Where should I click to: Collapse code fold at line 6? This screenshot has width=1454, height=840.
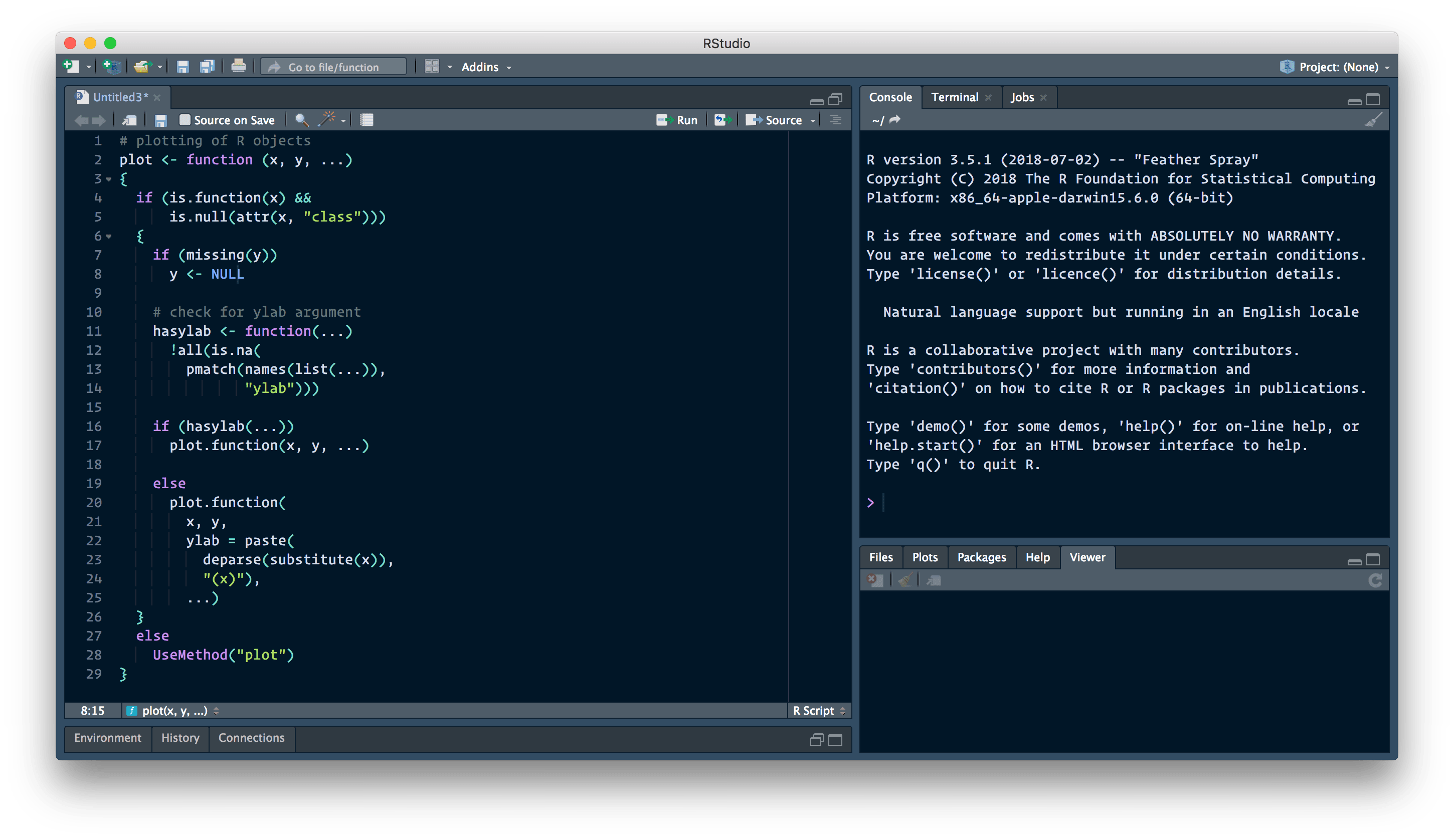[109, 236]
